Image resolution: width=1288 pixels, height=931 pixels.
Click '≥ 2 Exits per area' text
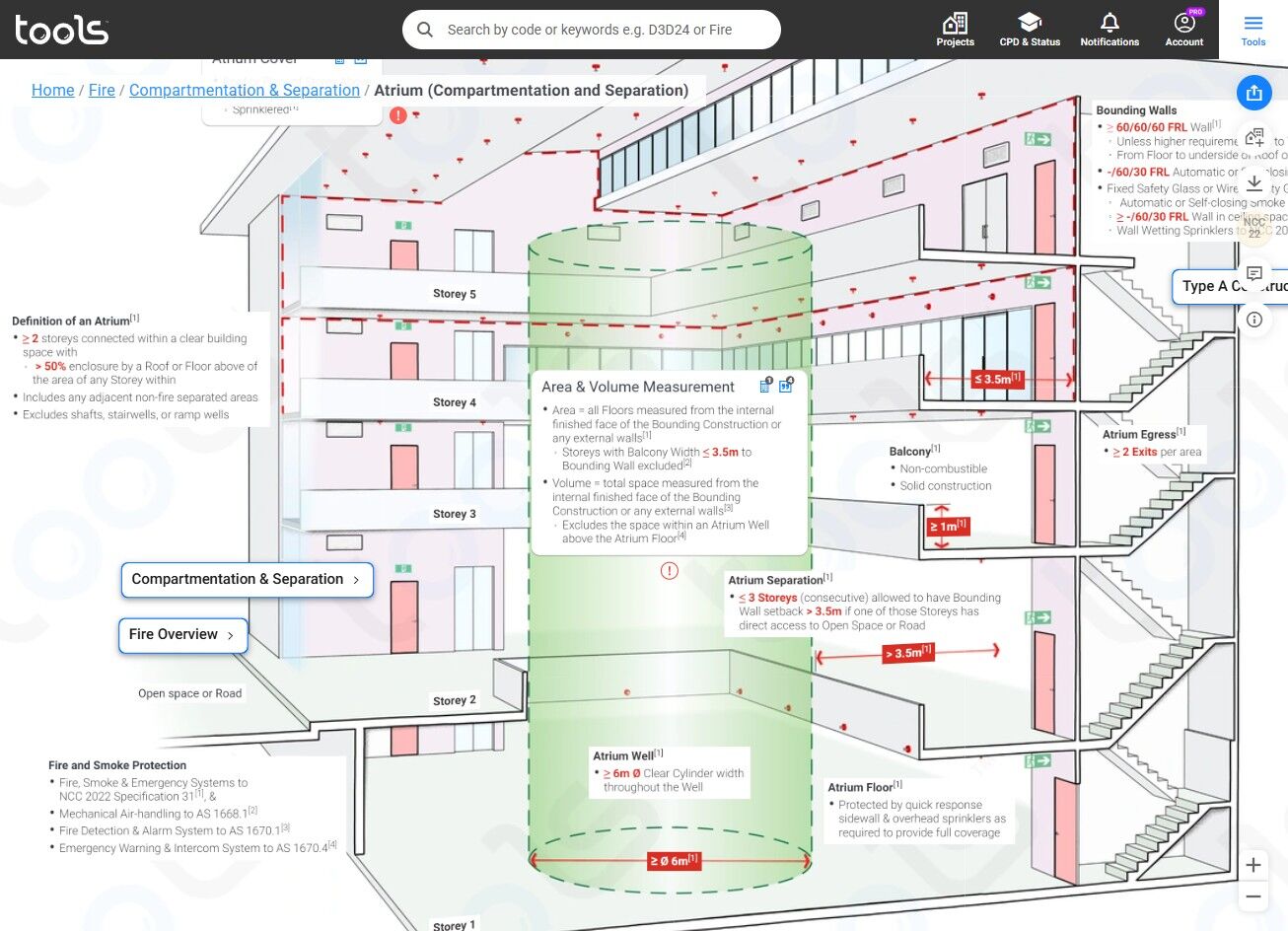[x=1157, y=452]
